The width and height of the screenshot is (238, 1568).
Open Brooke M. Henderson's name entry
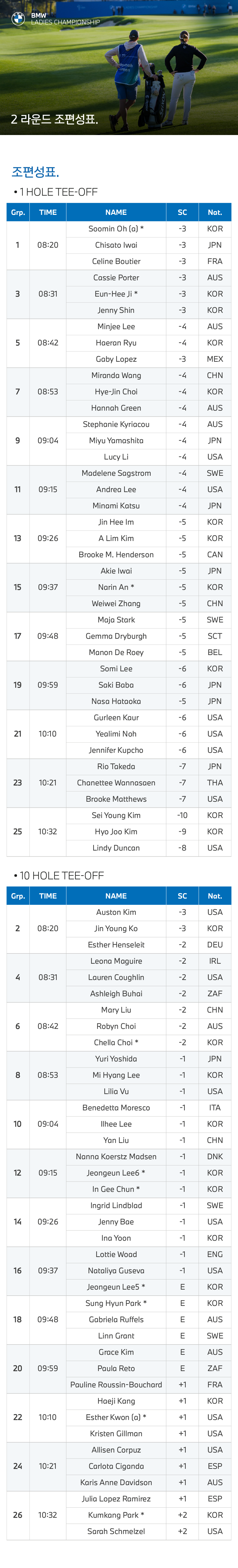coord(116,554)
